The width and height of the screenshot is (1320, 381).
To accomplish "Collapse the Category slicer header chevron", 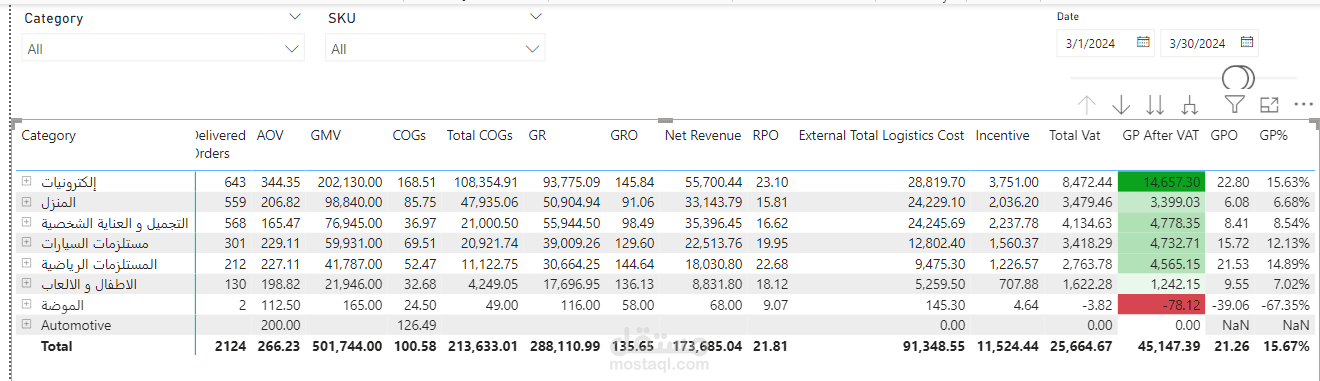I will pos(294,17).
